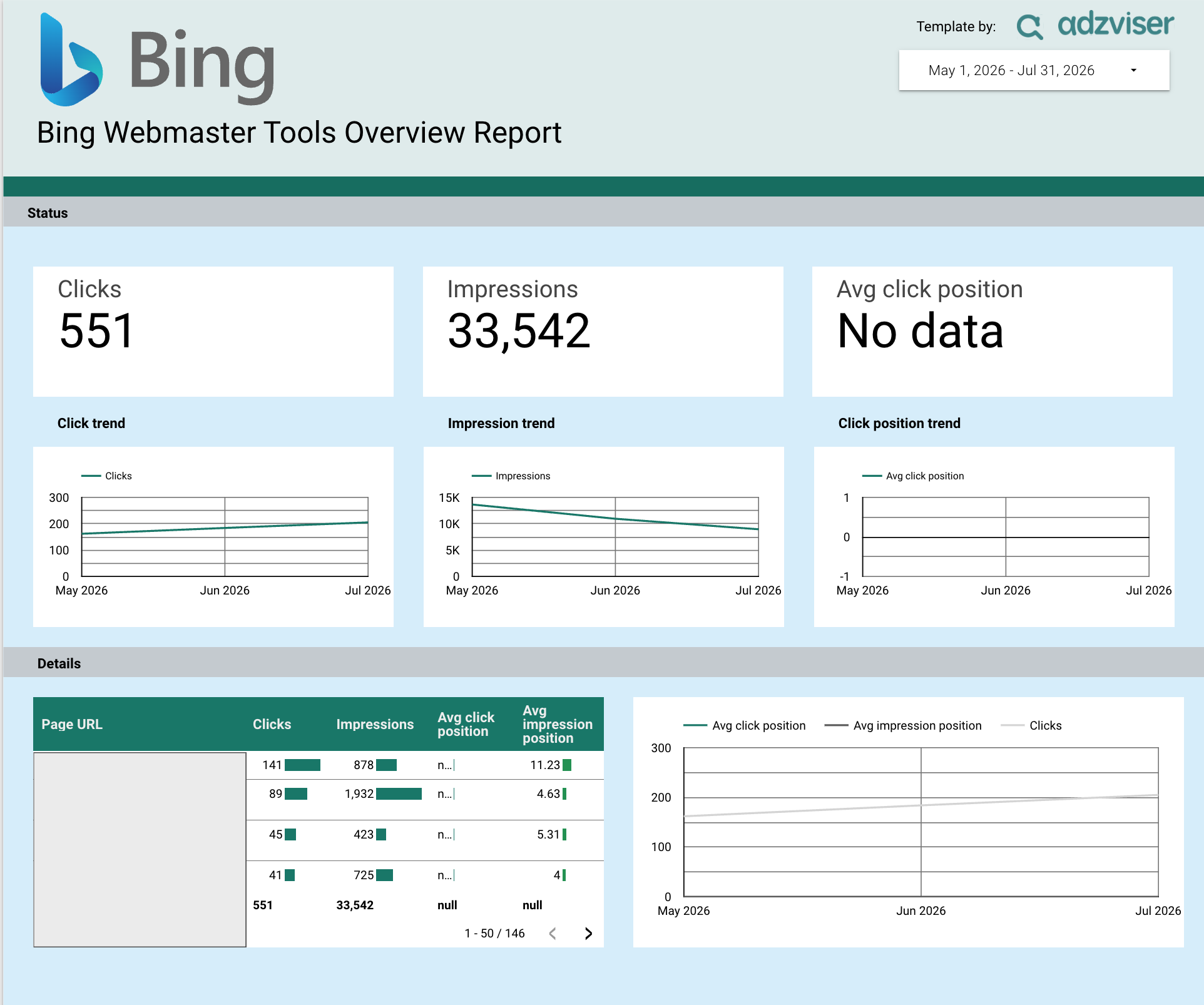Select the Clicks scorecard showing 551
This screenshot has height=1005, width=1204.
pyautogui.click(x=213, y=332)
